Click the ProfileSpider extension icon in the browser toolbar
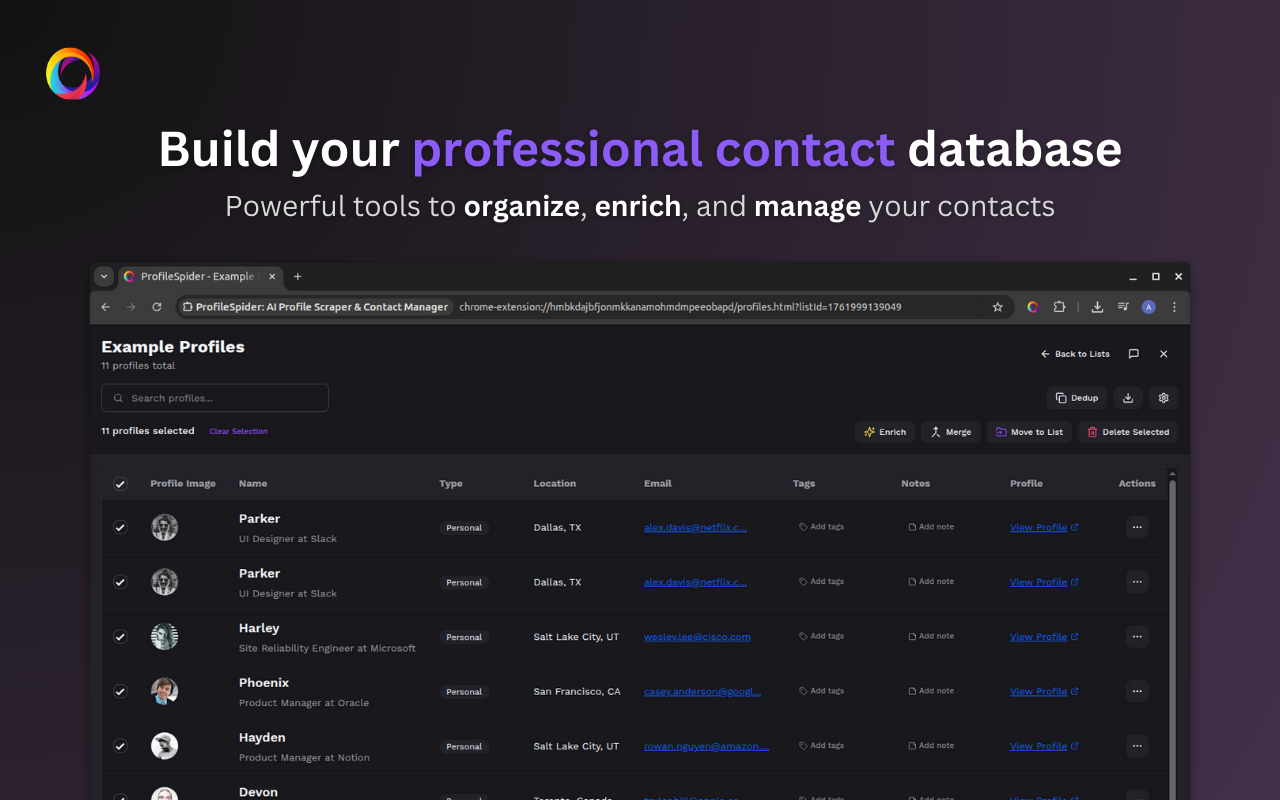Viewport: 1280px width, 800px height. 1032,307
